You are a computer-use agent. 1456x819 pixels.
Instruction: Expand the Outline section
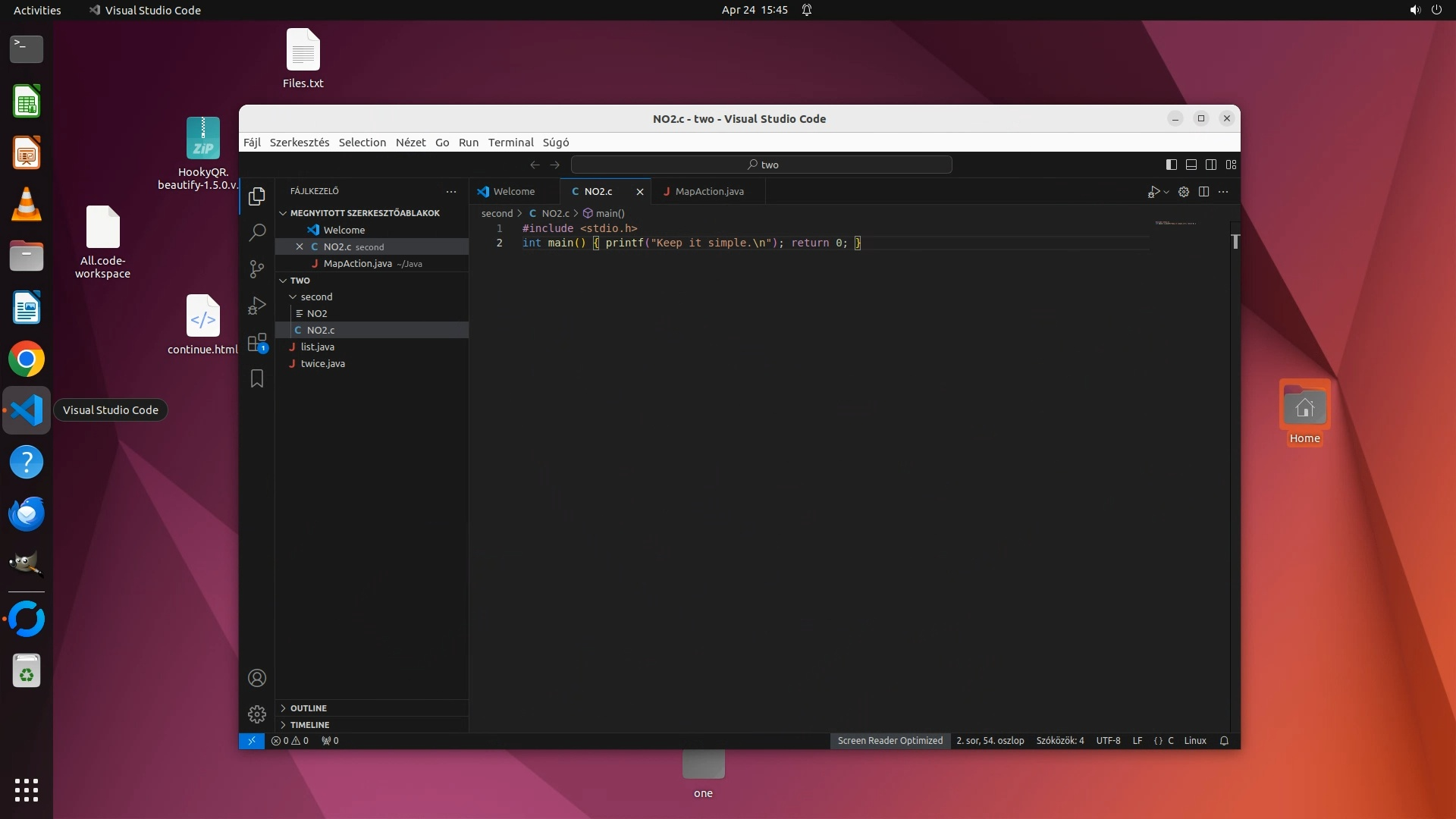click(x=309, y=708)
